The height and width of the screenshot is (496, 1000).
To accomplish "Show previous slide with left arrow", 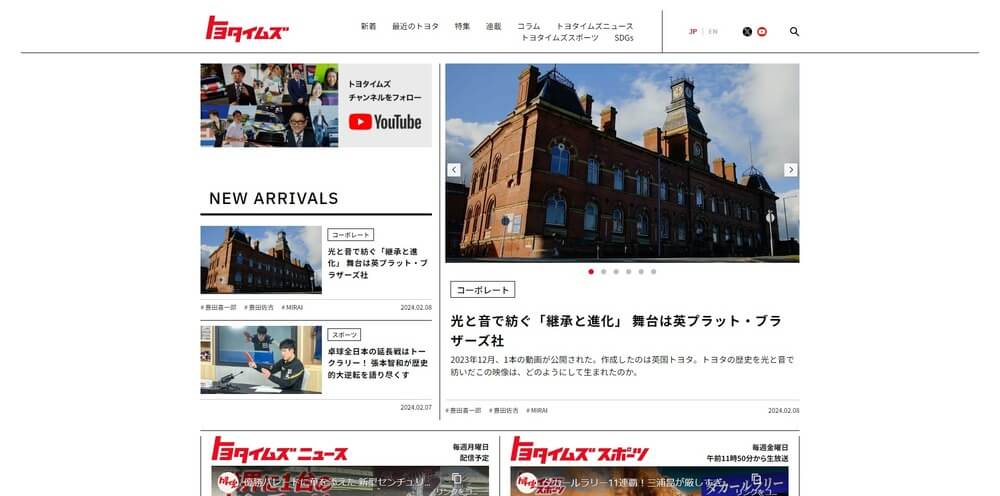I will 454,170.
